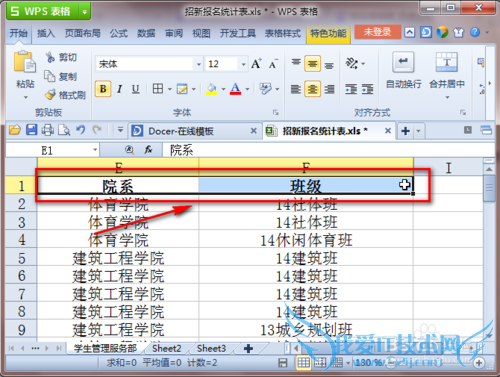Align text left
The image size is (500, 377).
click(x=296, y=89)
